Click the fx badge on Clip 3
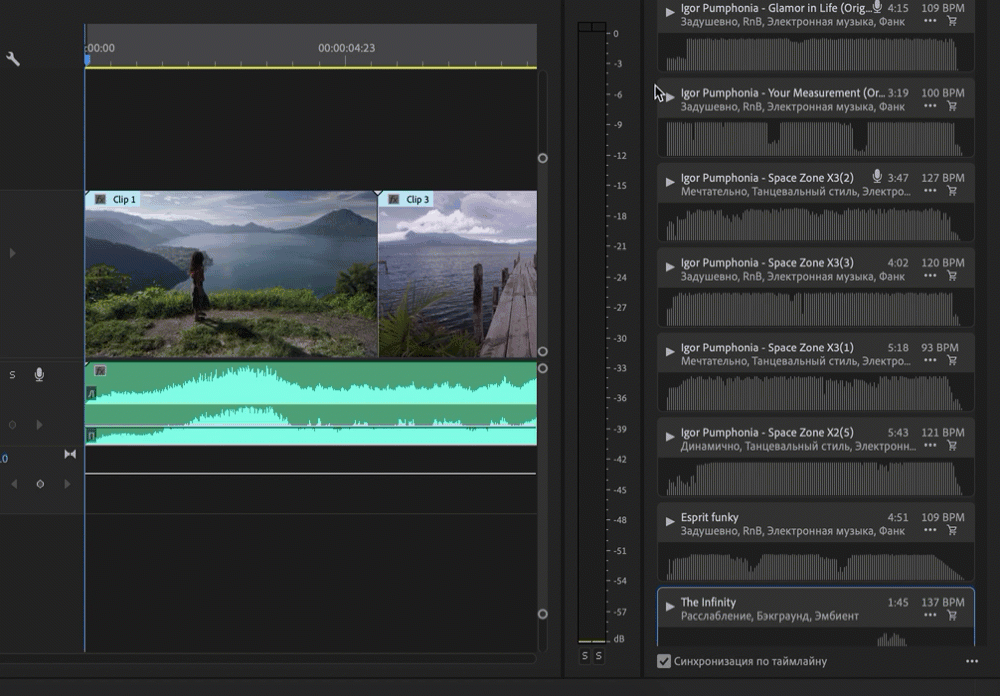 point(393,200)
